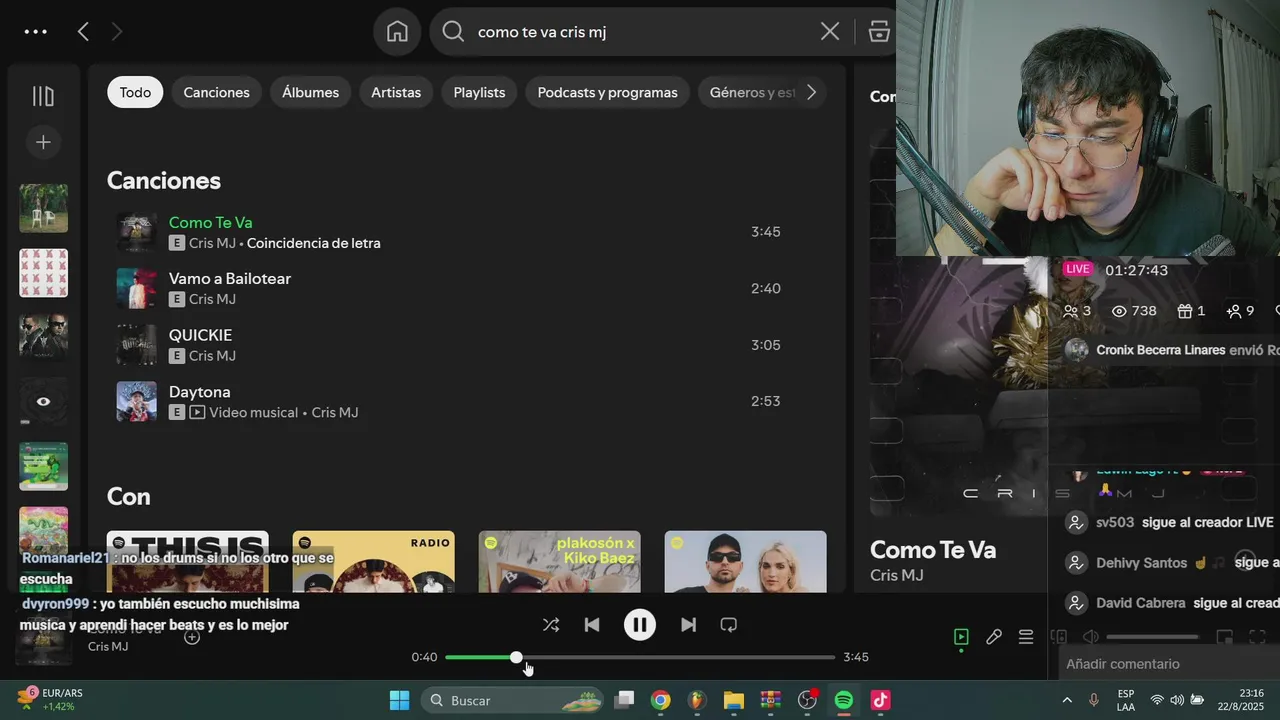Open the Radio playlist card
Screen dimensions: 1280x720
(374, 562)
